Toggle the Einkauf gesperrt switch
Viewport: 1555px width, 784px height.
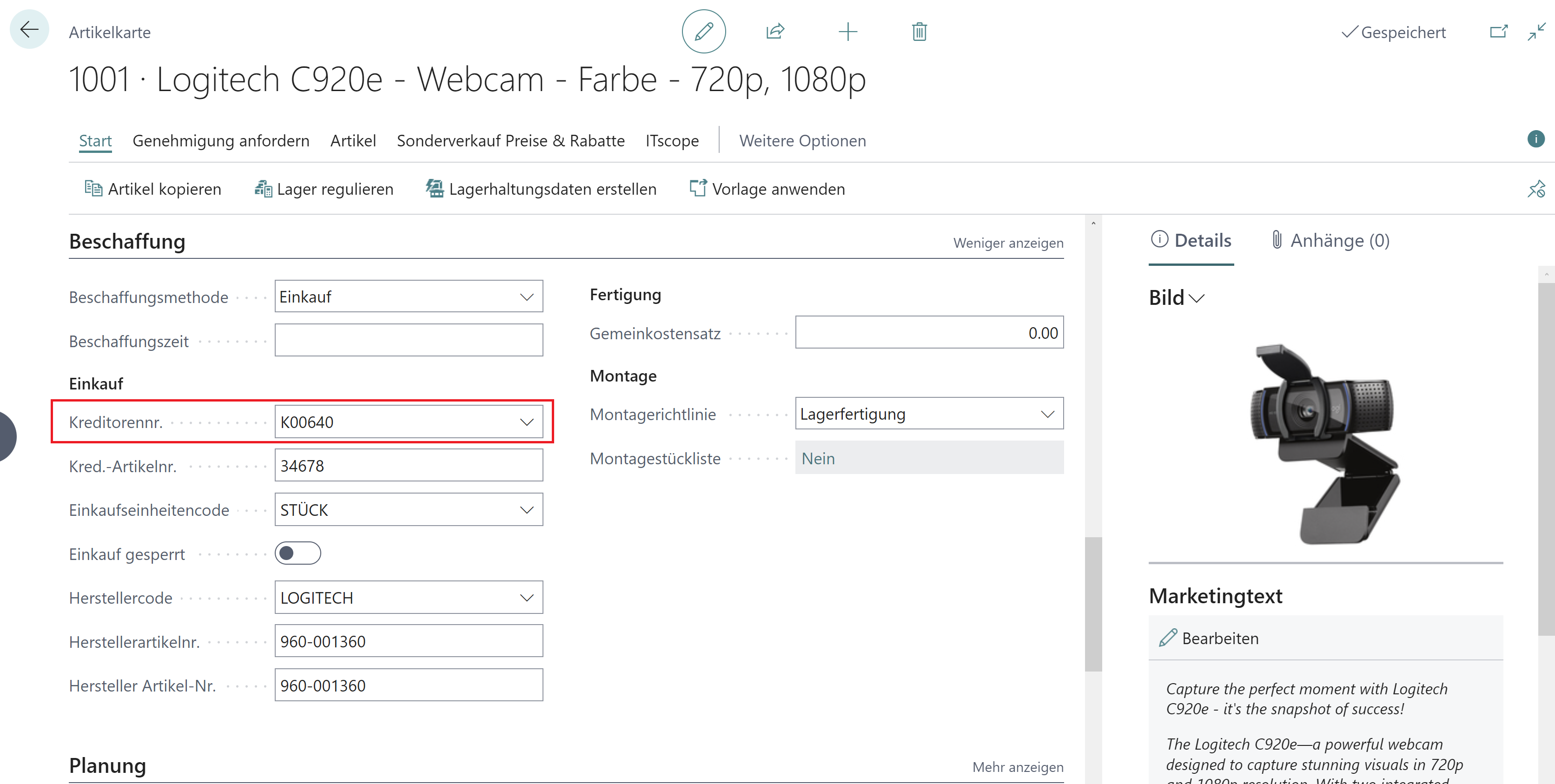tap(298, 553)
